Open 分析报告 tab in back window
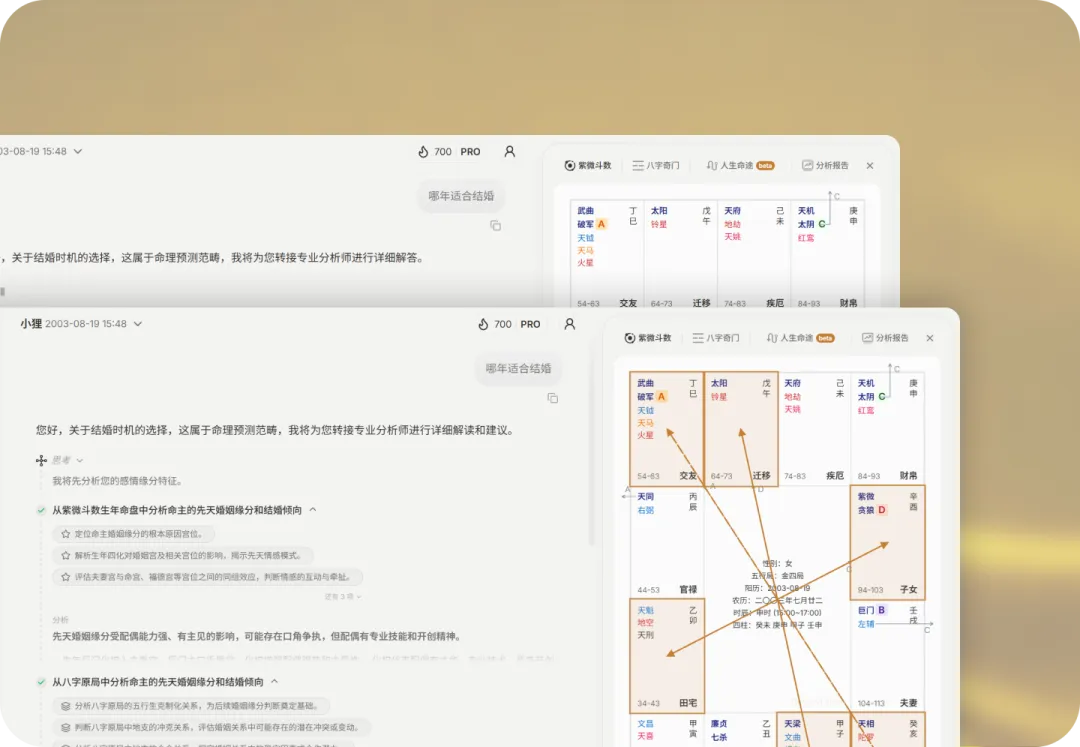This screenshot has height=747, width=1080. coord(825,165)
